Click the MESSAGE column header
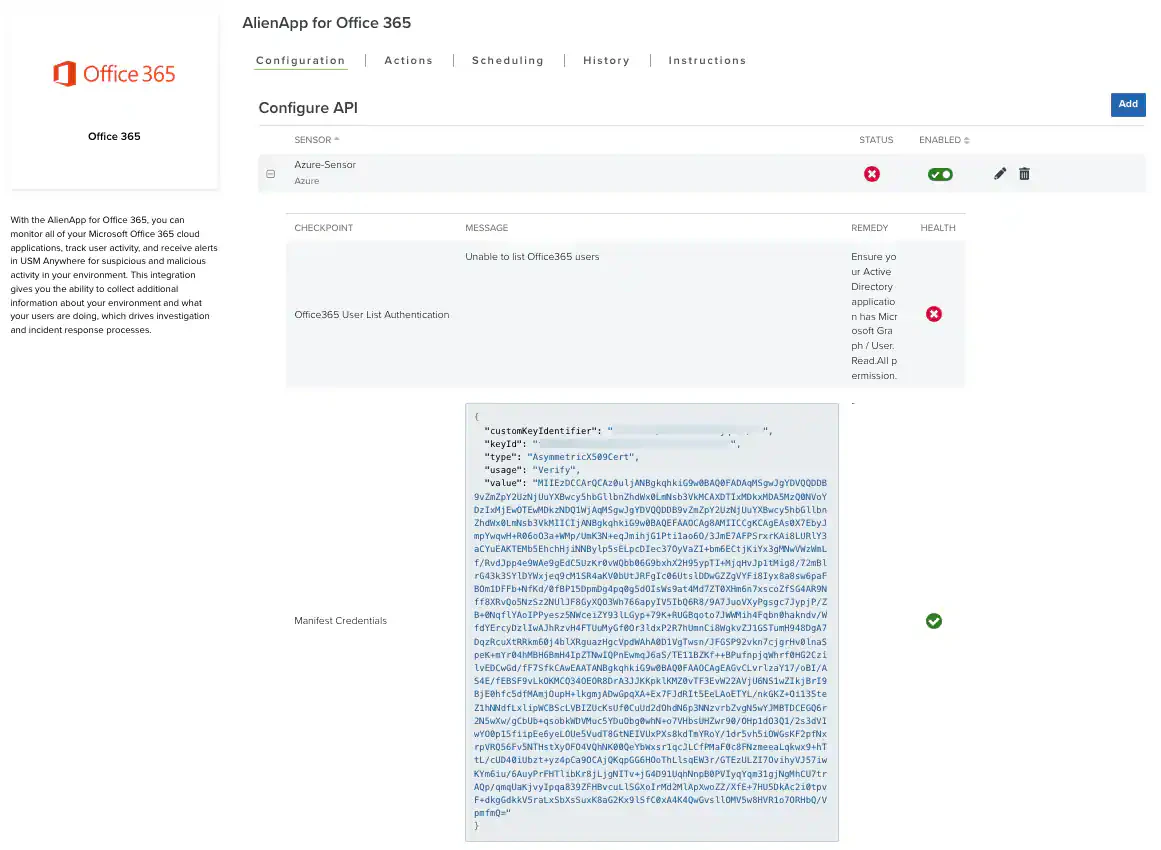 point(486,228)
